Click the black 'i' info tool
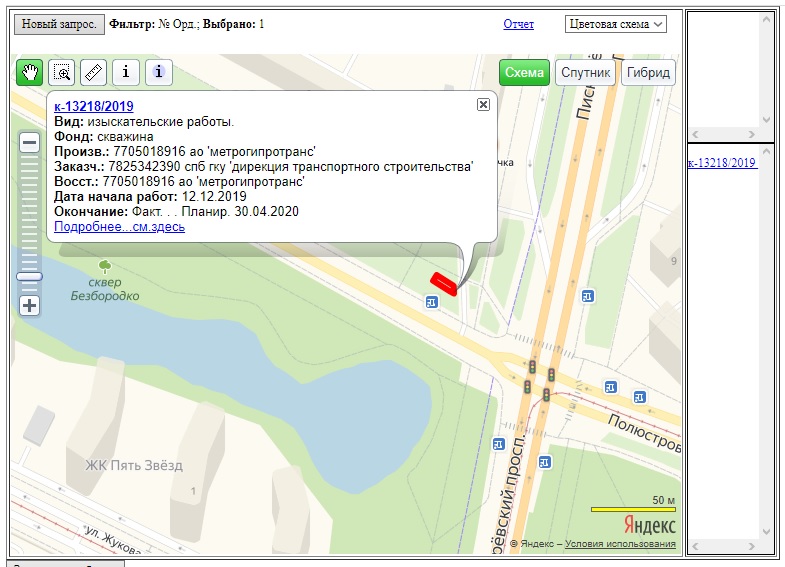This screenshot has height=567, width=785. click(x=125, y=72)
